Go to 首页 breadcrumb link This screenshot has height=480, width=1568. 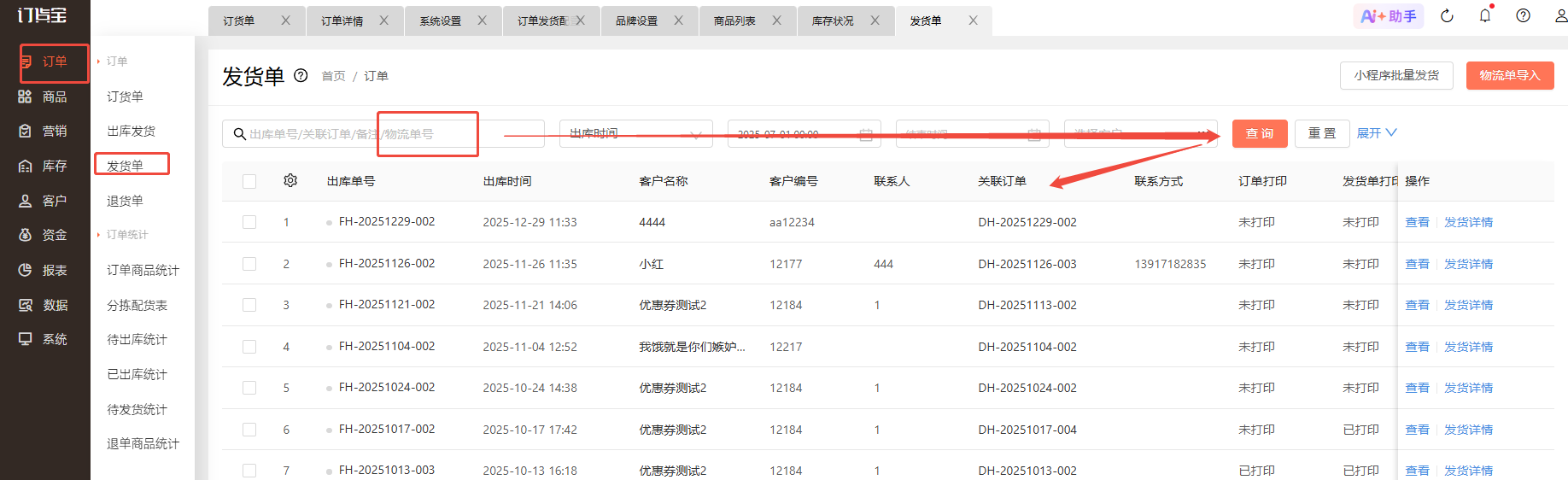pos(333,76)
